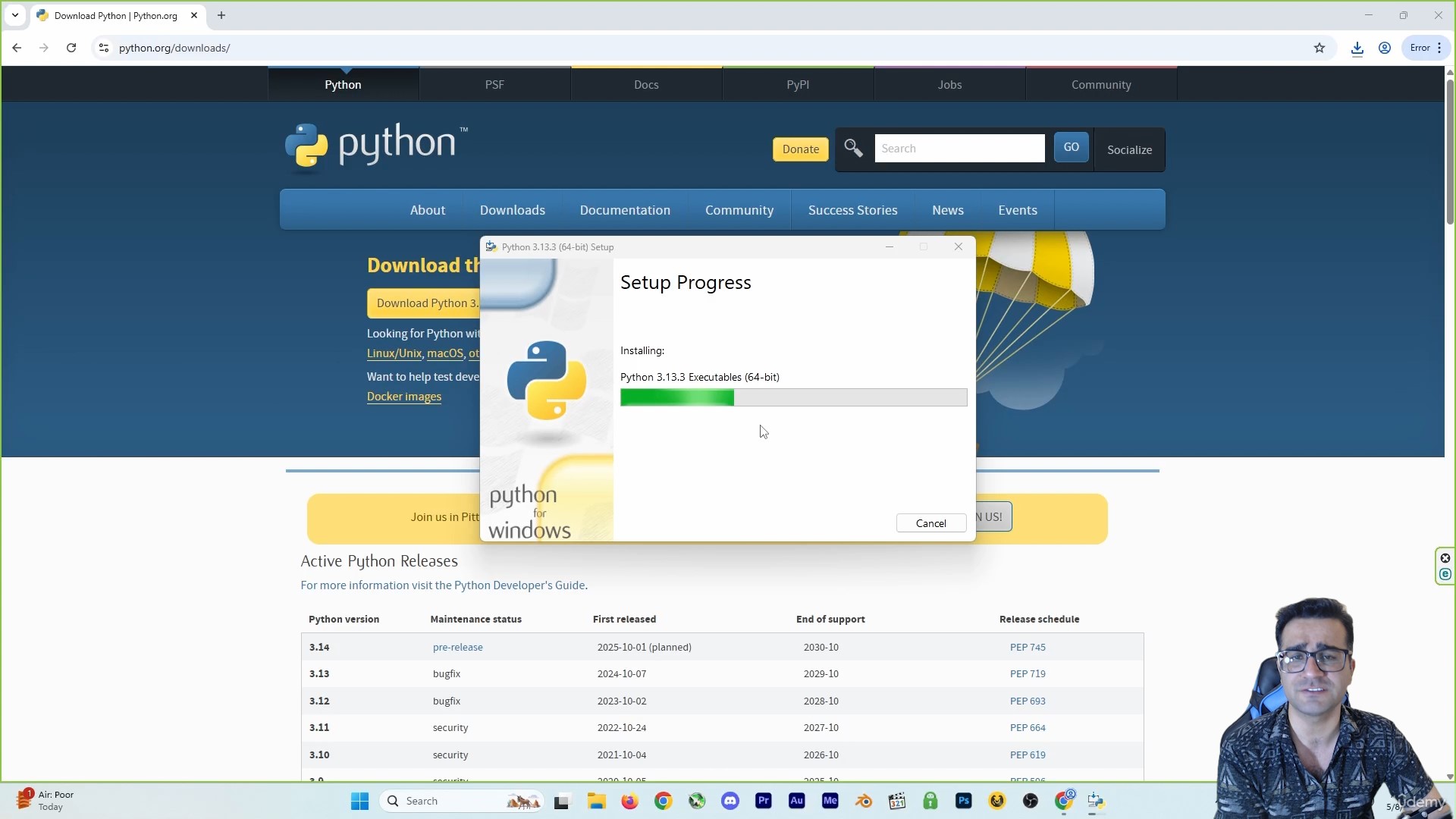This screenshot has width=1456, height=819.
Task: Open the Downloads navigation menu
Action: pyautogui.click(x=513, y=210)
